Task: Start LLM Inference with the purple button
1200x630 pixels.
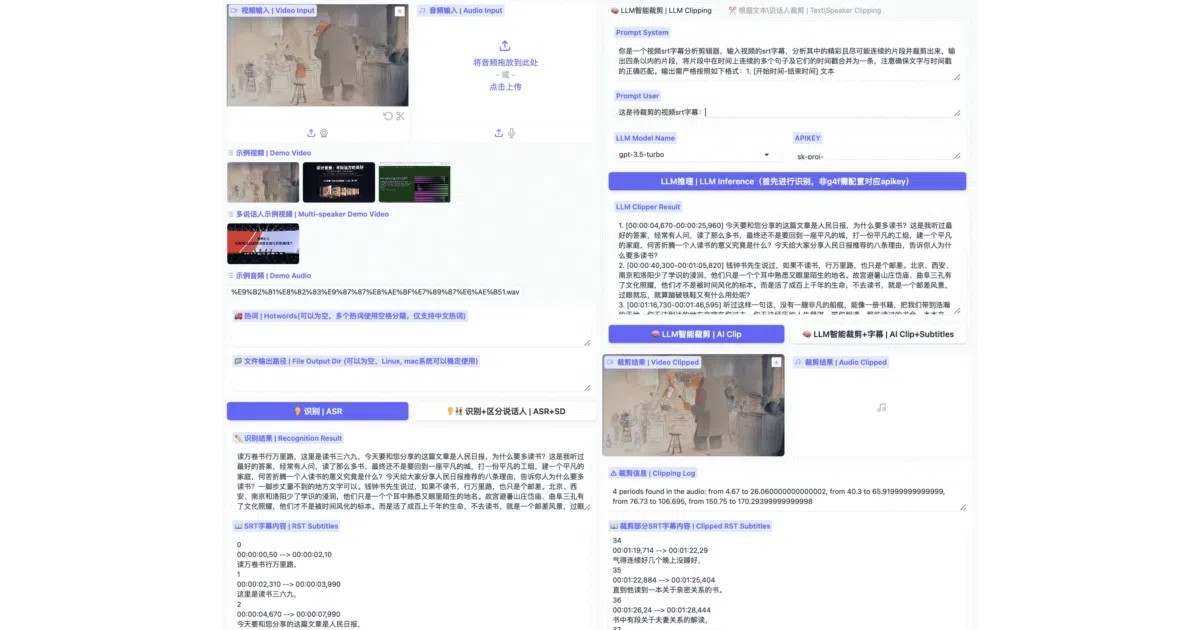Action: (x=787, y=181)
